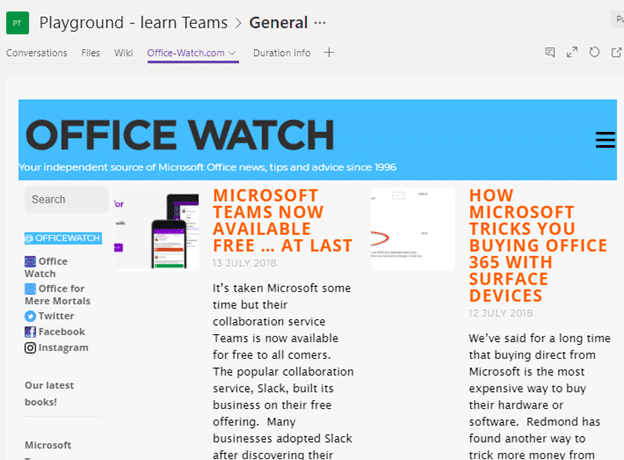Open General channel more options ellipsis
Screen dimensions: 624x460
tap(320, 22)
